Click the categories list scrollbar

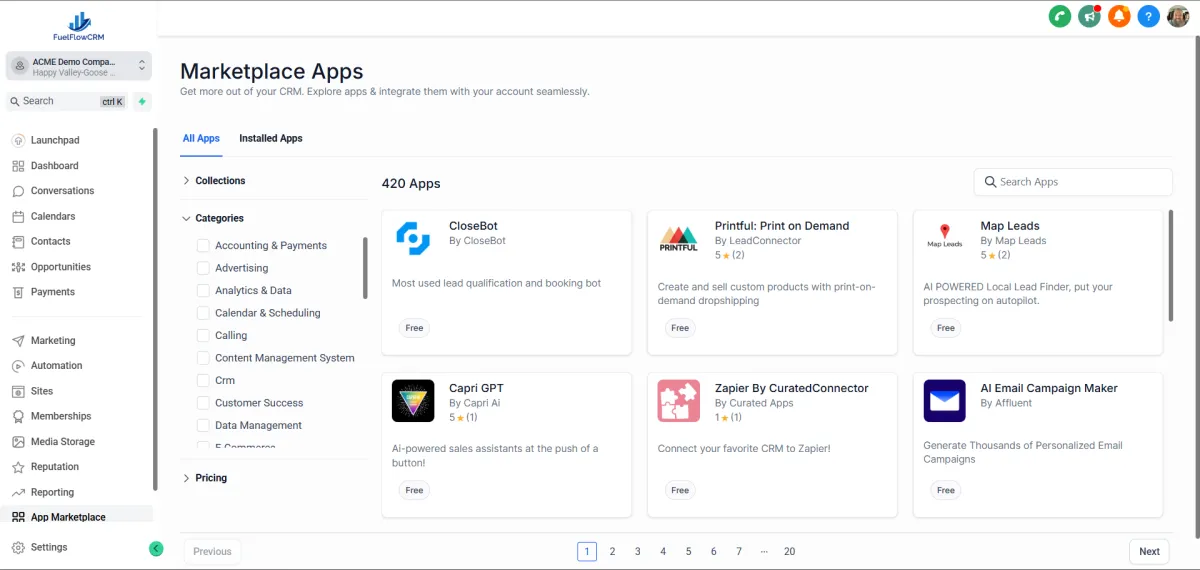click(365, 268)
